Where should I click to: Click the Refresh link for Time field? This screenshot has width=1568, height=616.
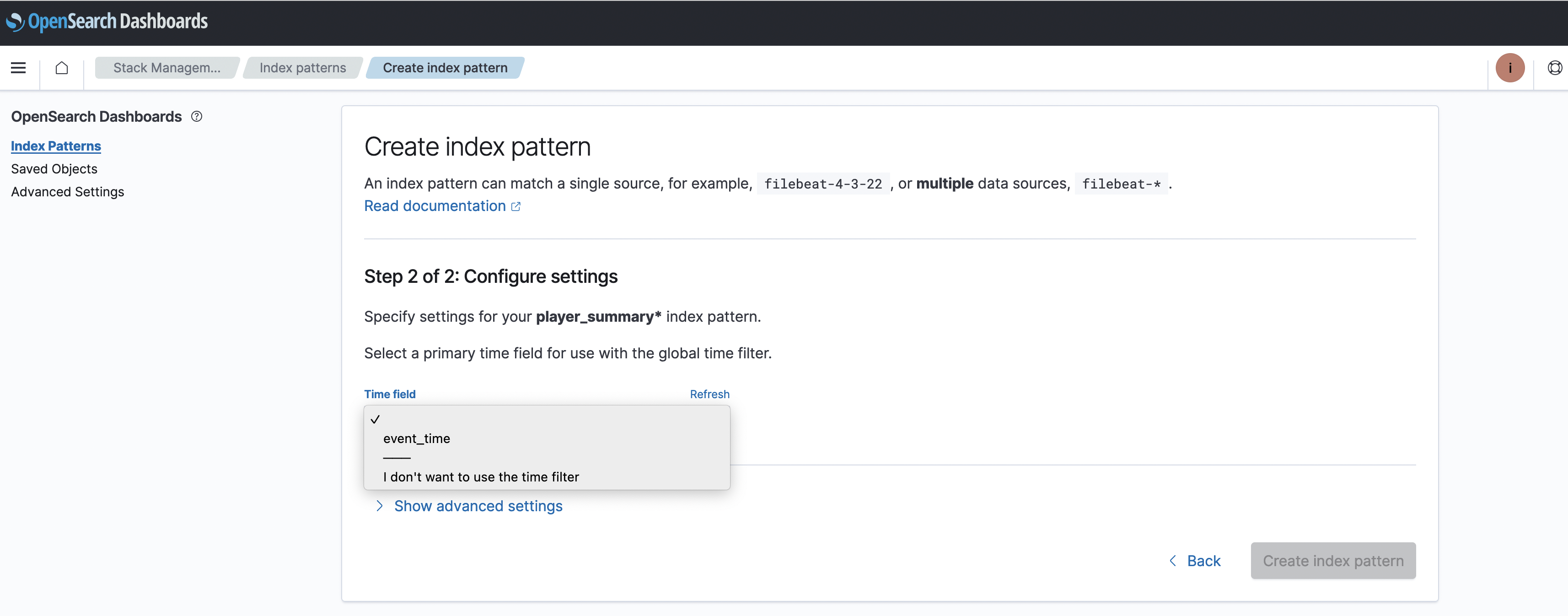coord(709,394)
